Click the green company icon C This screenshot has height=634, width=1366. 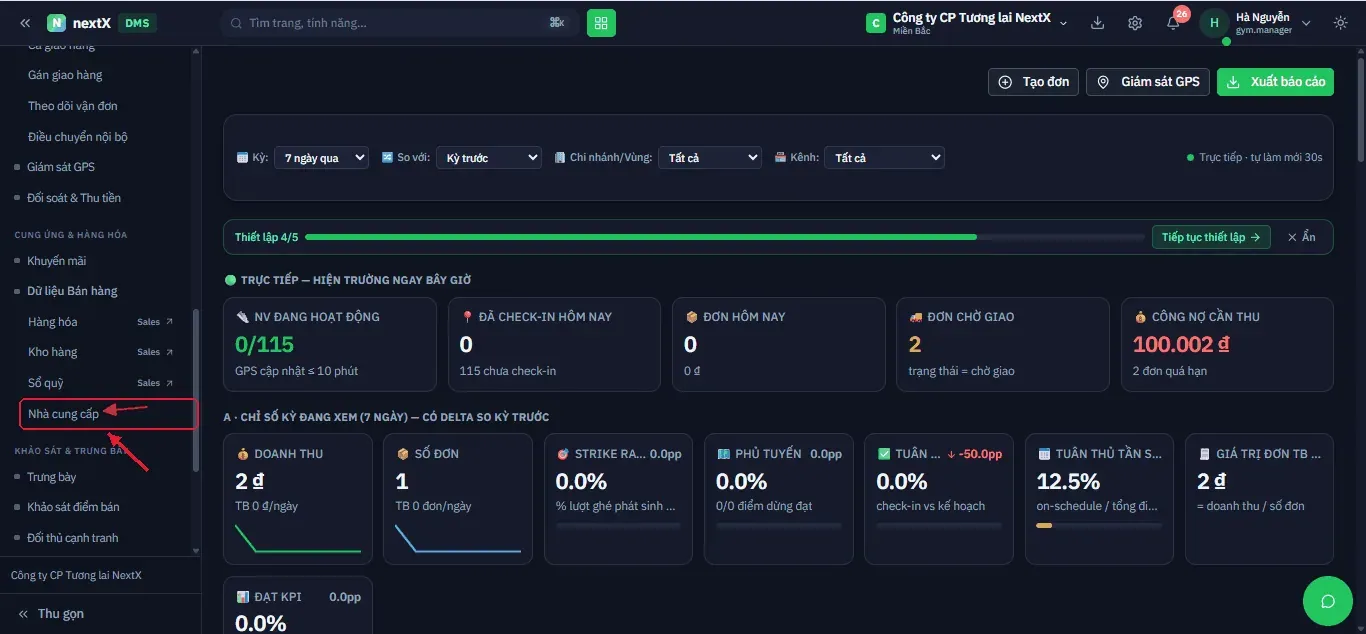coord(876,23)
